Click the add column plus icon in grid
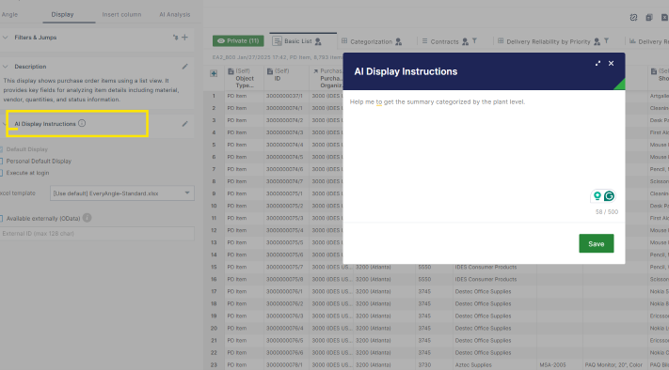This screenshot has width=669, height=370. (x=214, y=73)
